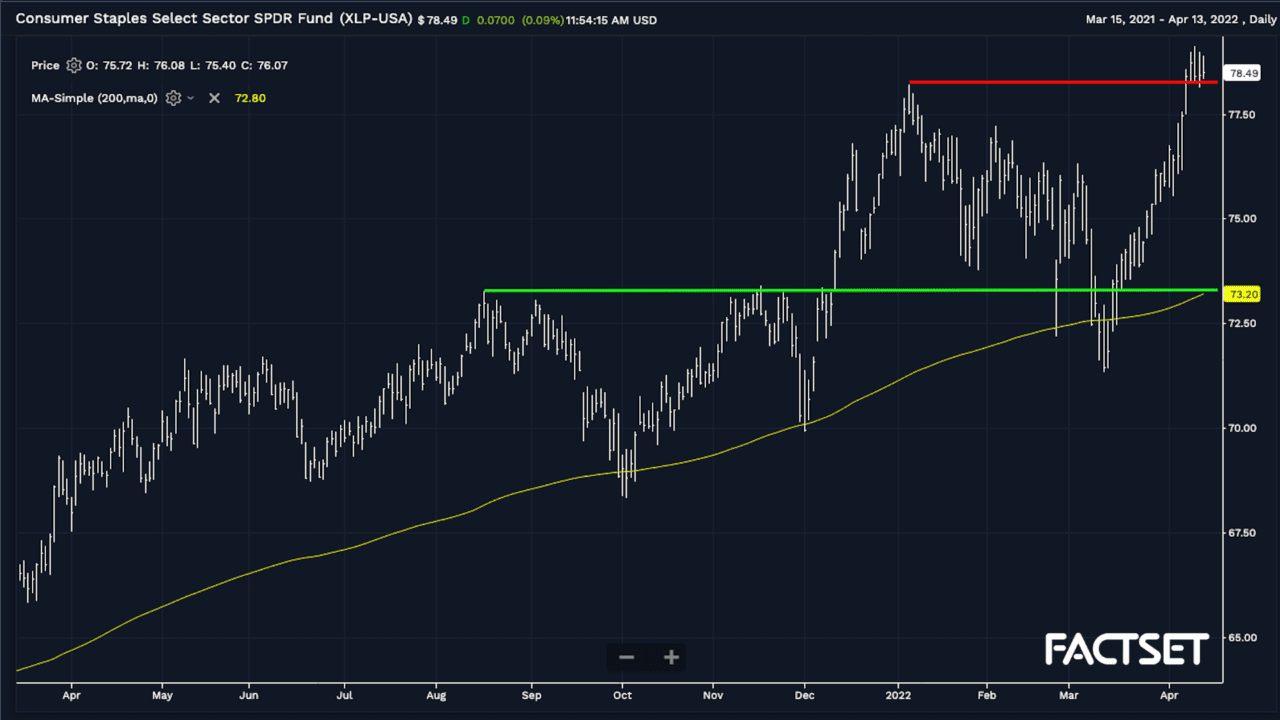
Task: Click the 2022 label on time axis
Action: click(x=898, y=691)
